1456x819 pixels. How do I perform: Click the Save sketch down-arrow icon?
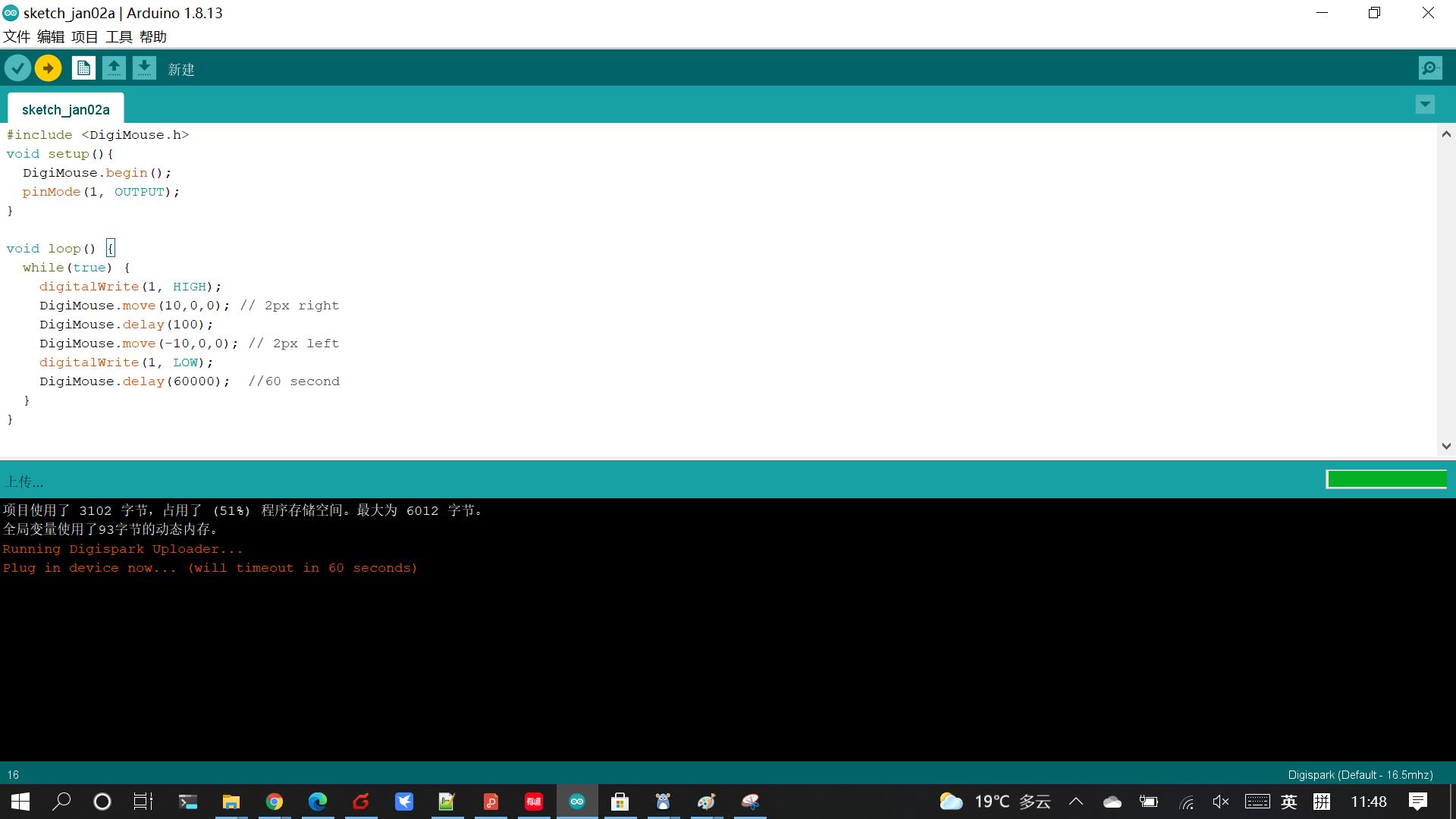tap(144, 68)
